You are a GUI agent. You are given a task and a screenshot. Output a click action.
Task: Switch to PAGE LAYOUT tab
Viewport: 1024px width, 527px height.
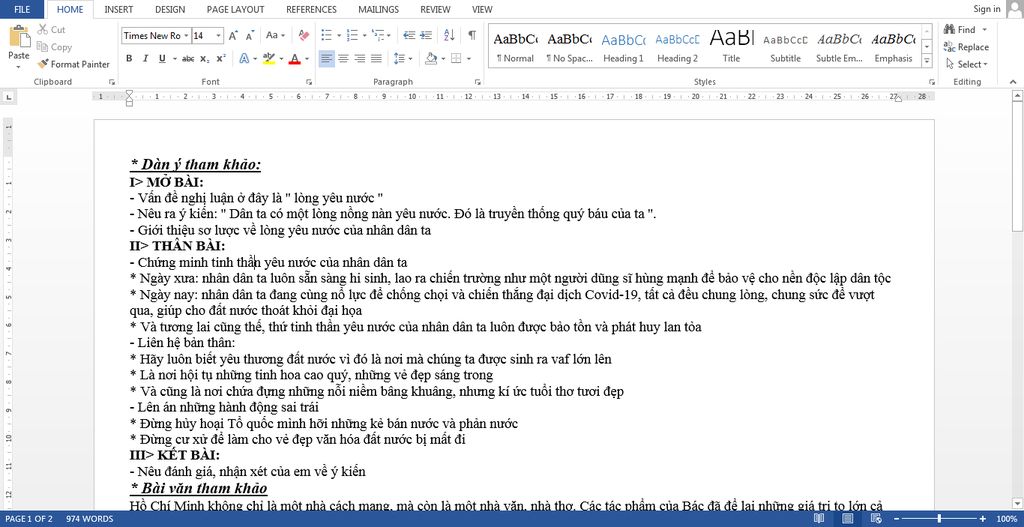[x=235, y=9]
